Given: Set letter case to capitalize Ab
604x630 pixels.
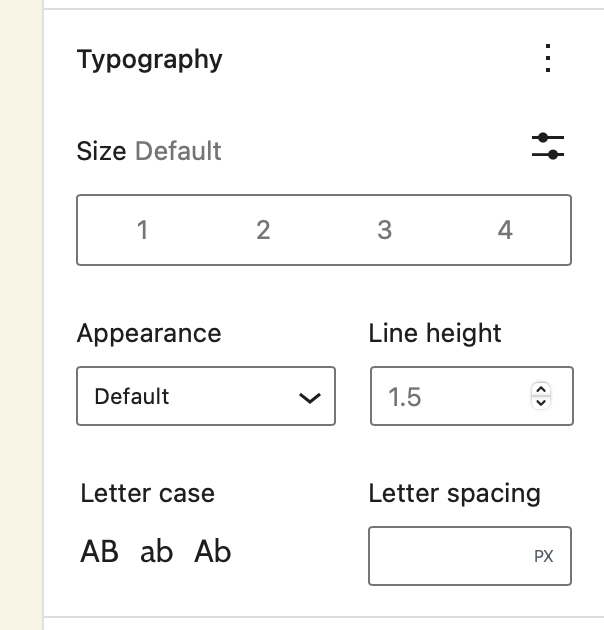Looking at the screenshot, I should pyautogui.click(x=212, y=551).
